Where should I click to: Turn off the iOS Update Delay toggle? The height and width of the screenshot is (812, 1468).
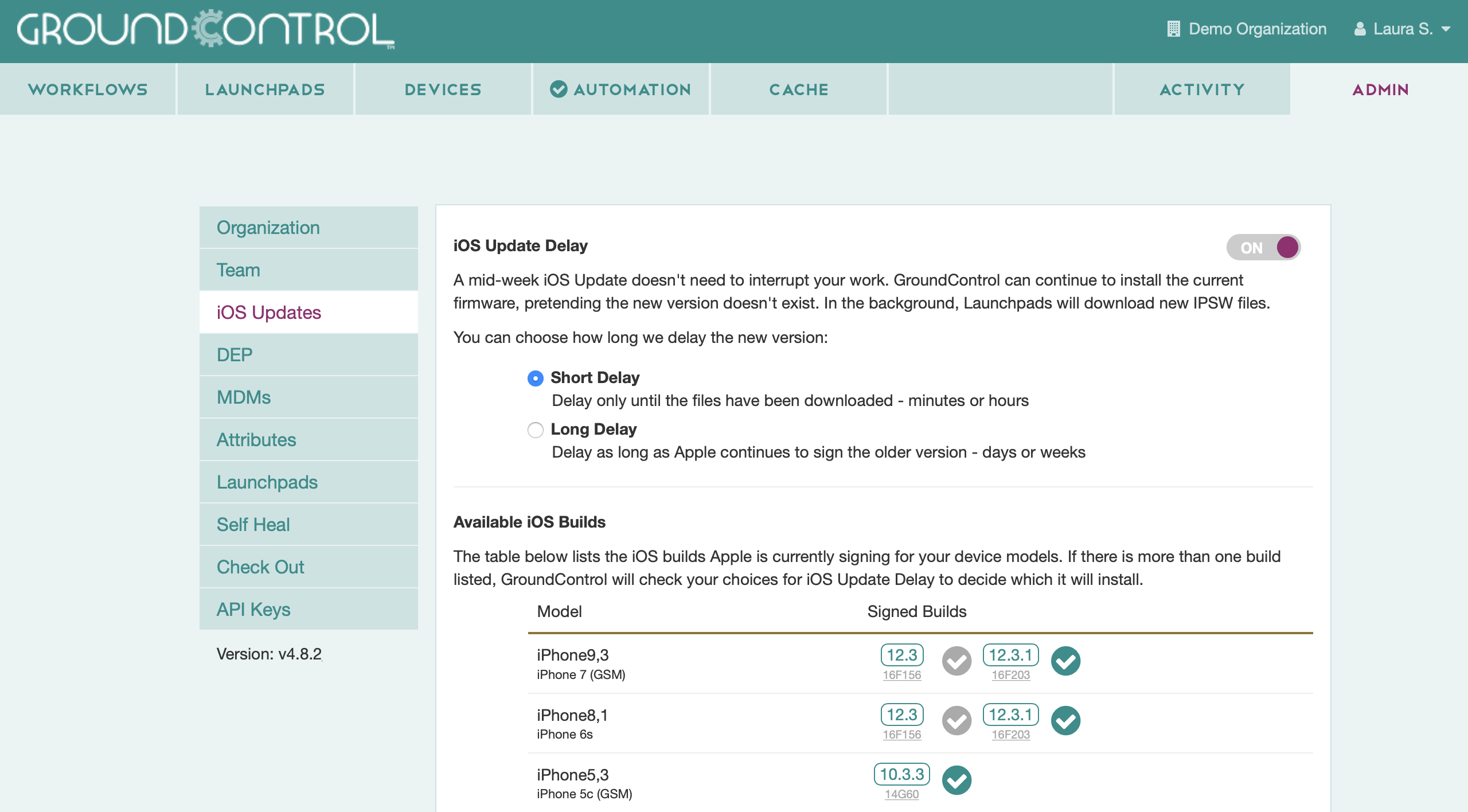1264,247
